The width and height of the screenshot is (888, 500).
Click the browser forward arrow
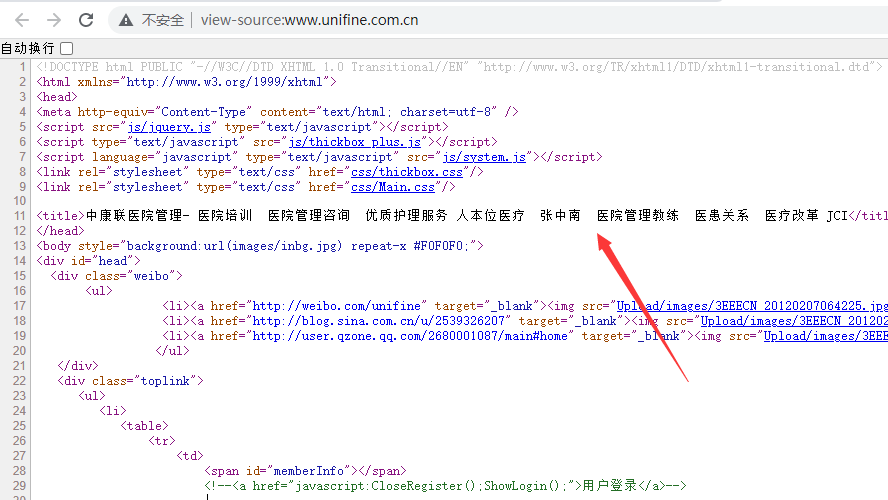(53, 20)
